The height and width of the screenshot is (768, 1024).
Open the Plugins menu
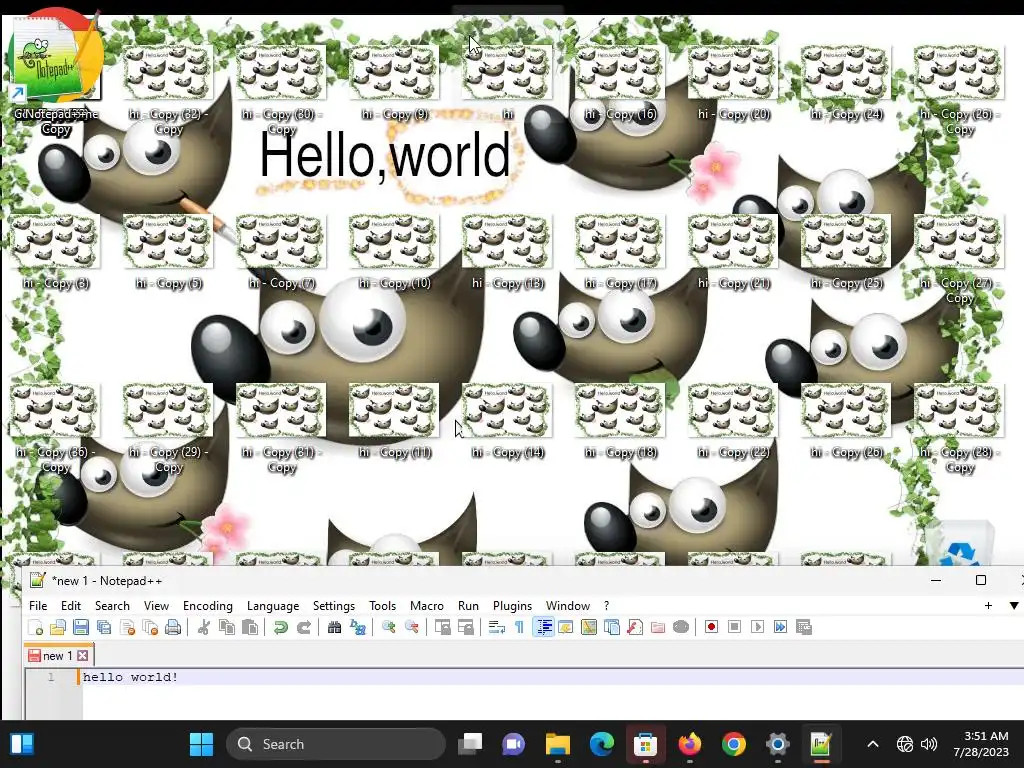(x=512, y=606)
